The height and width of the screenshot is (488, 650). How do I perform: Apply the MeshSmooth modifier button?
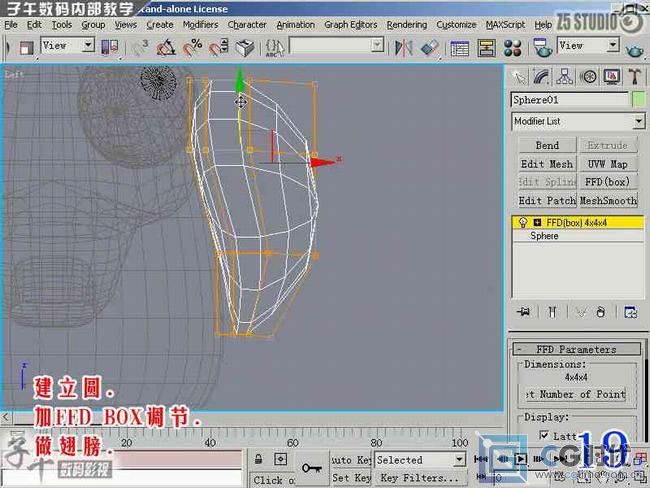coord(607,200)
